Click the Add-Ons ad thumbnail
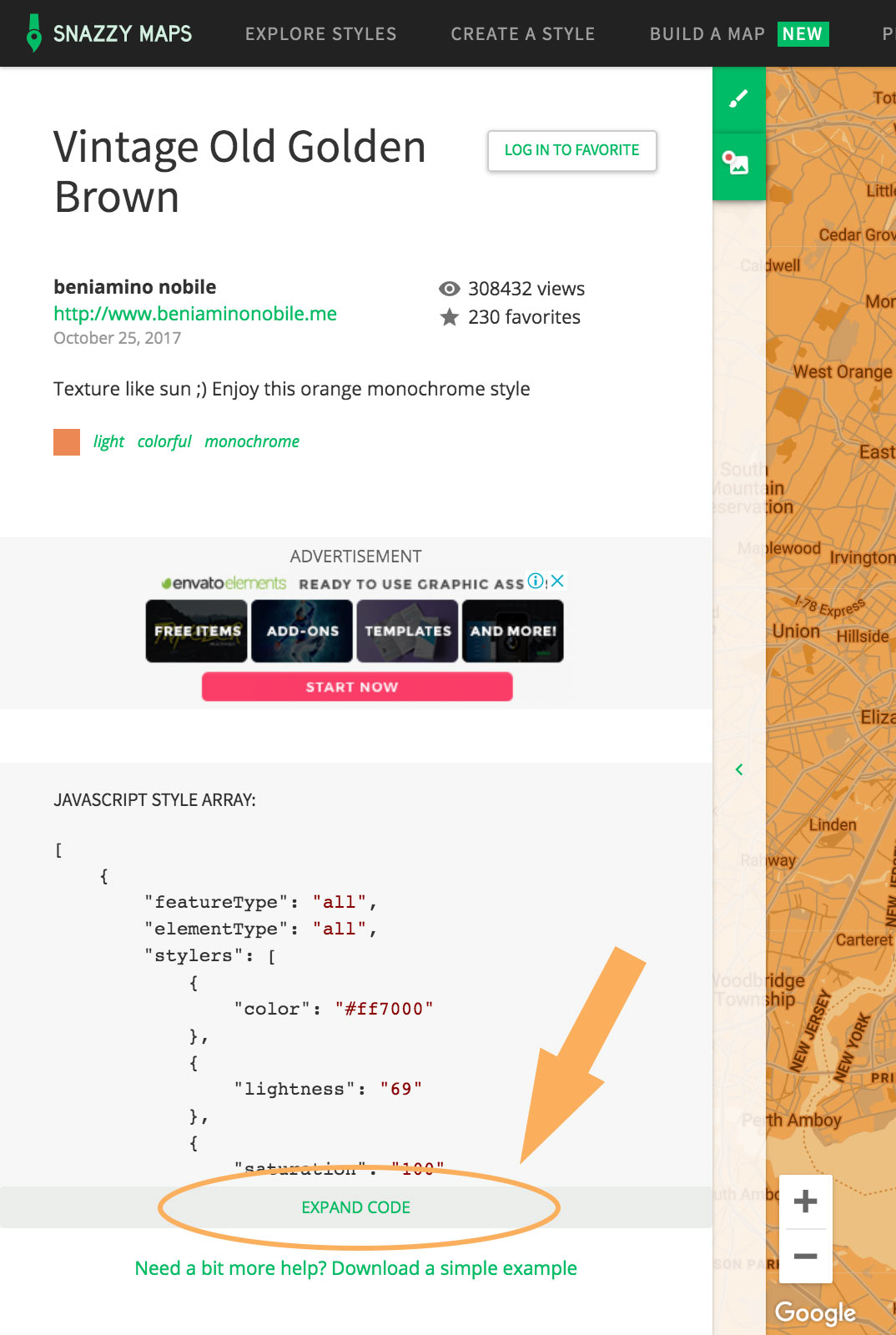This screenshot has width=896, height=1335. point(302,631)
